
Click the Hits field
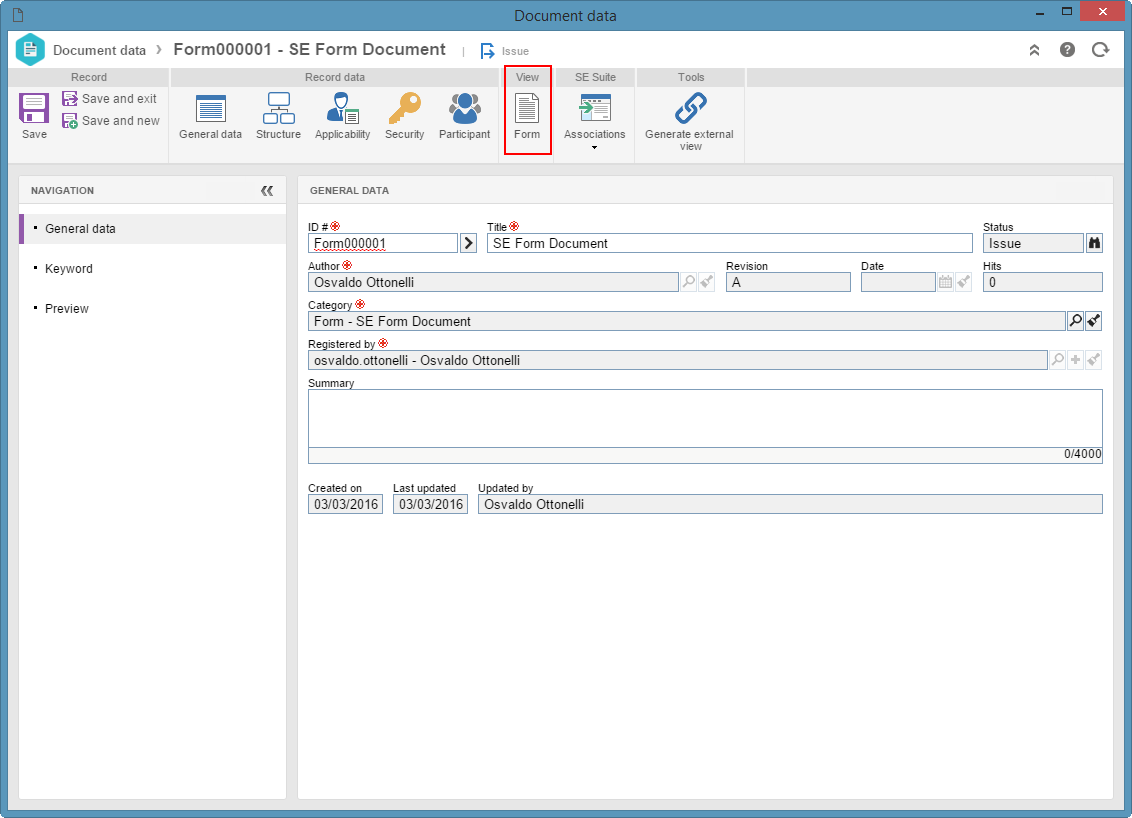tap(1042, 282)
